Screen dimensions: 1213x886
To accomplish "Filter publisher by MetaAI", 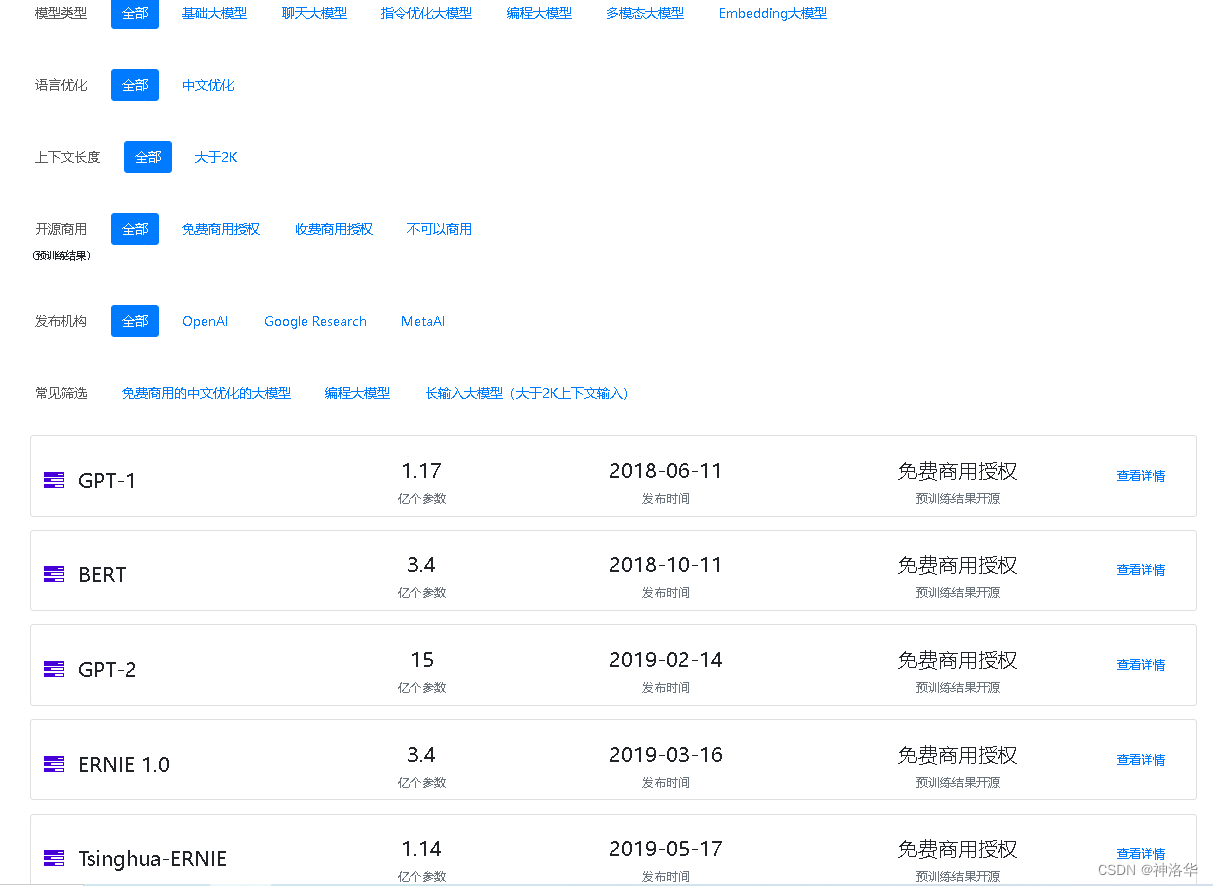I will (423, 322).
